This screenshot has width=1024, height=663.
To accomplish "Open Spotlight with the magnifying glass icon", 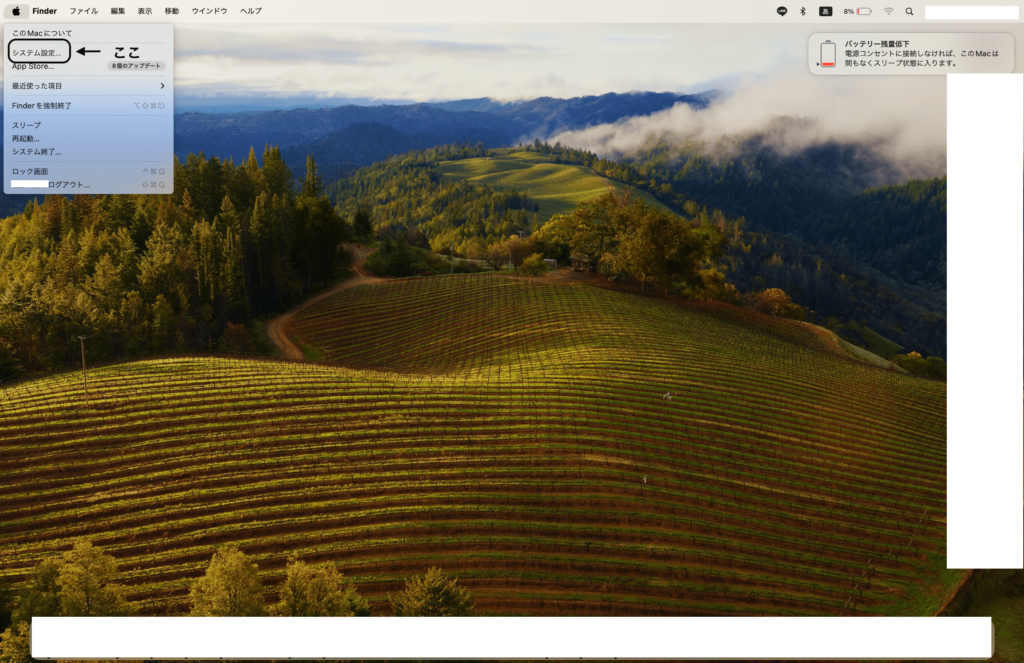I will [909, 11].
